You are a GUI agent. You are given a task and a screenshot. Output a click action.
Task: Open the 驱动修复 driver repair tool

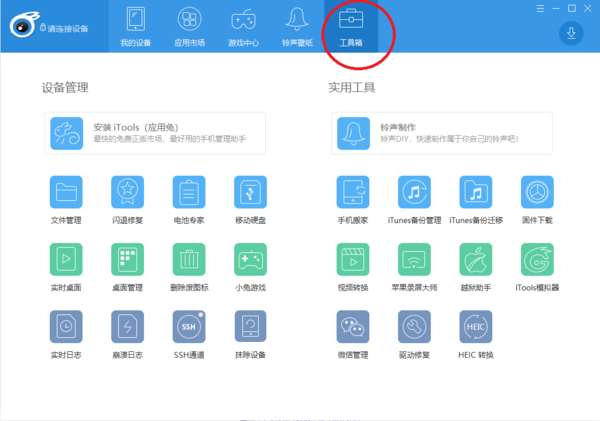pyautogui.click(x=414, y=326)
